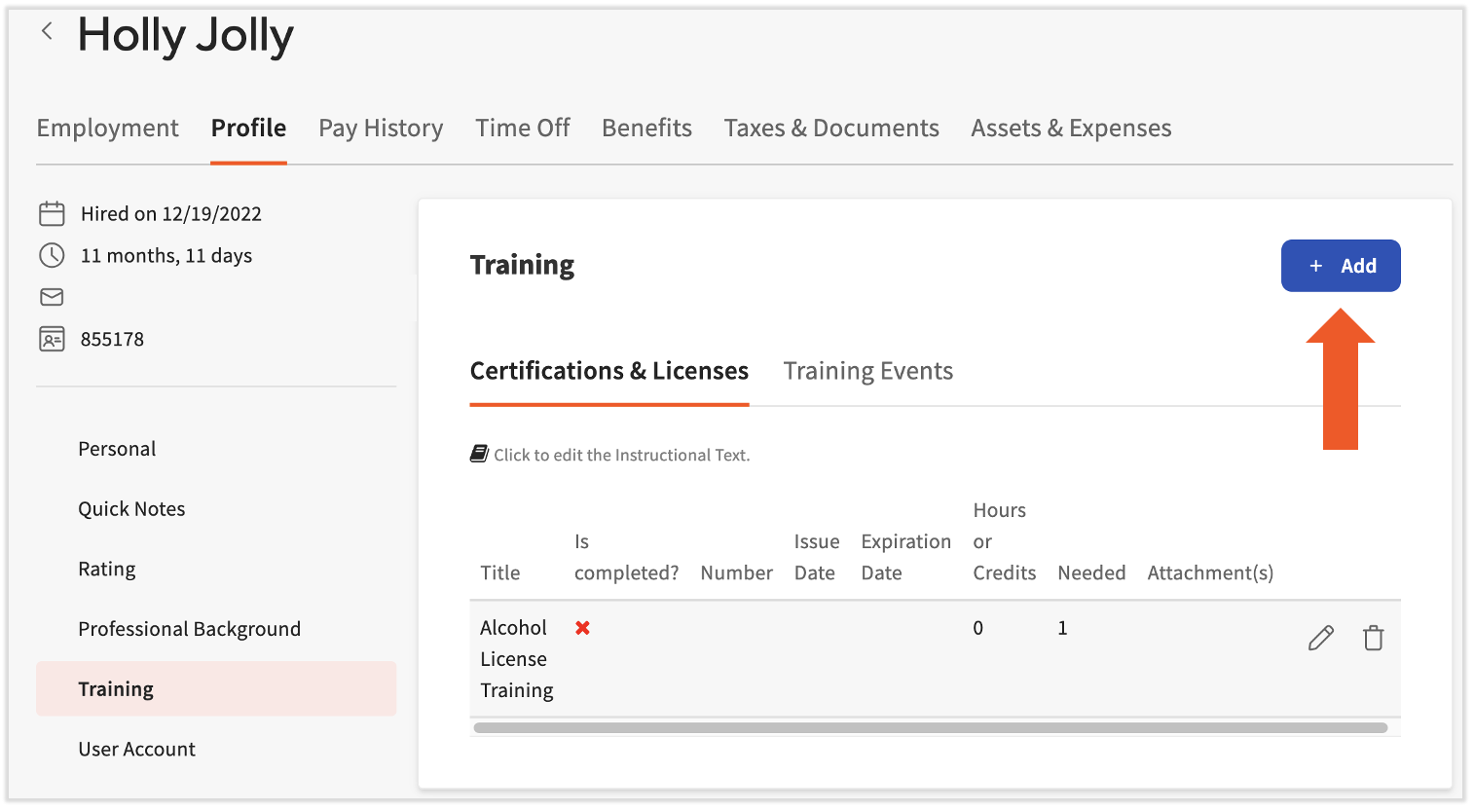
Task: Select the Taxes & Documents tab
Action: 831,129
